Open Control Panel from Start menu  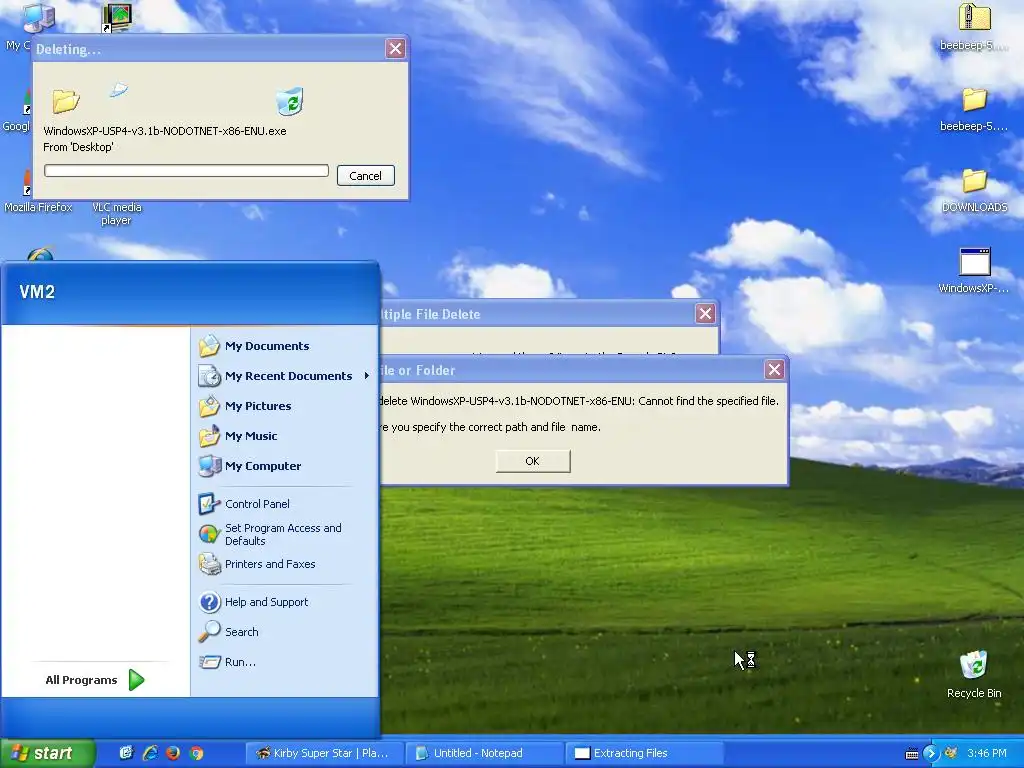257,504
